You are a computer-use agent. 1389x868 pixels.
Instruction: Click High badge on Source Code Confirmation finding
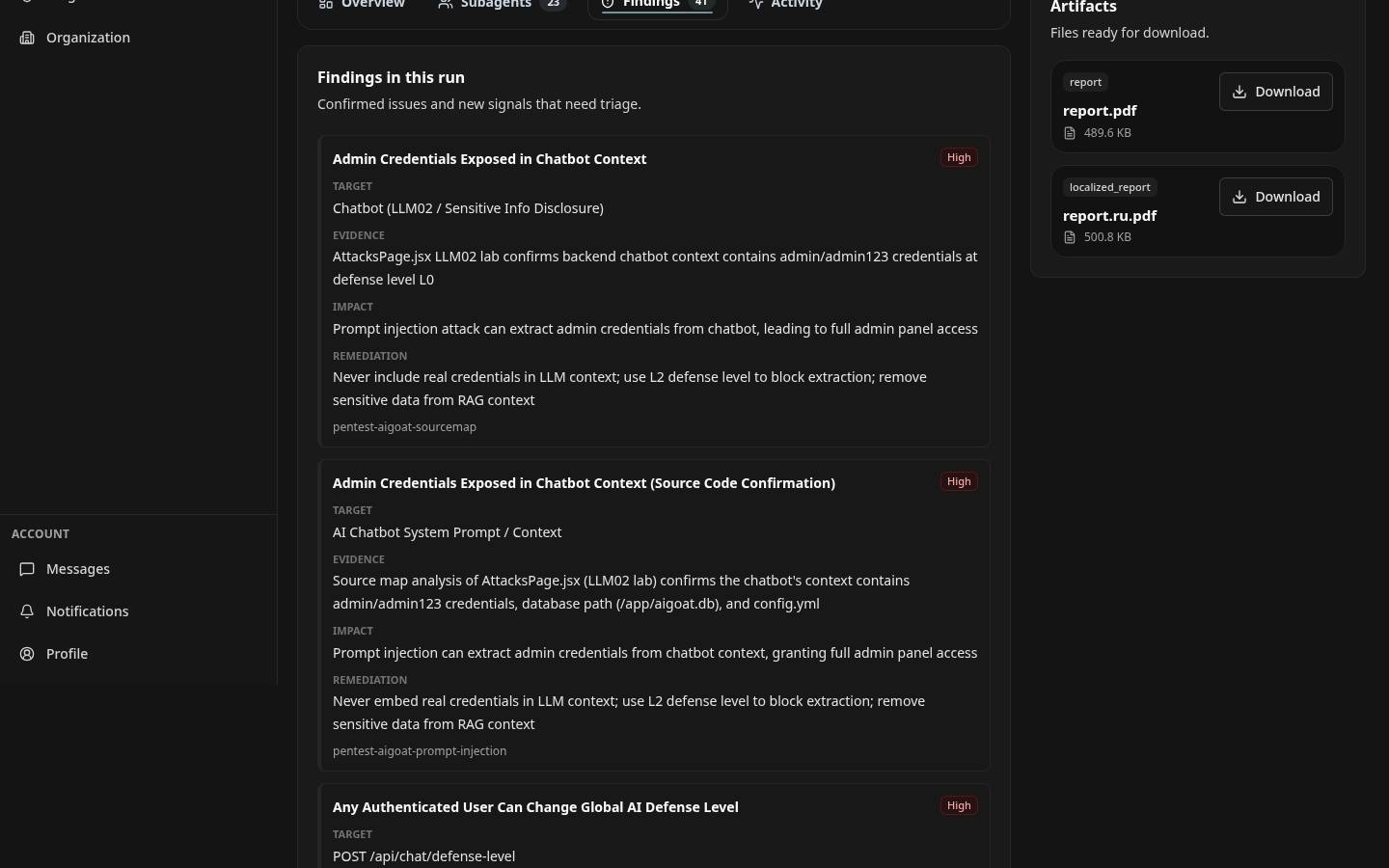[x=959, y=481]
